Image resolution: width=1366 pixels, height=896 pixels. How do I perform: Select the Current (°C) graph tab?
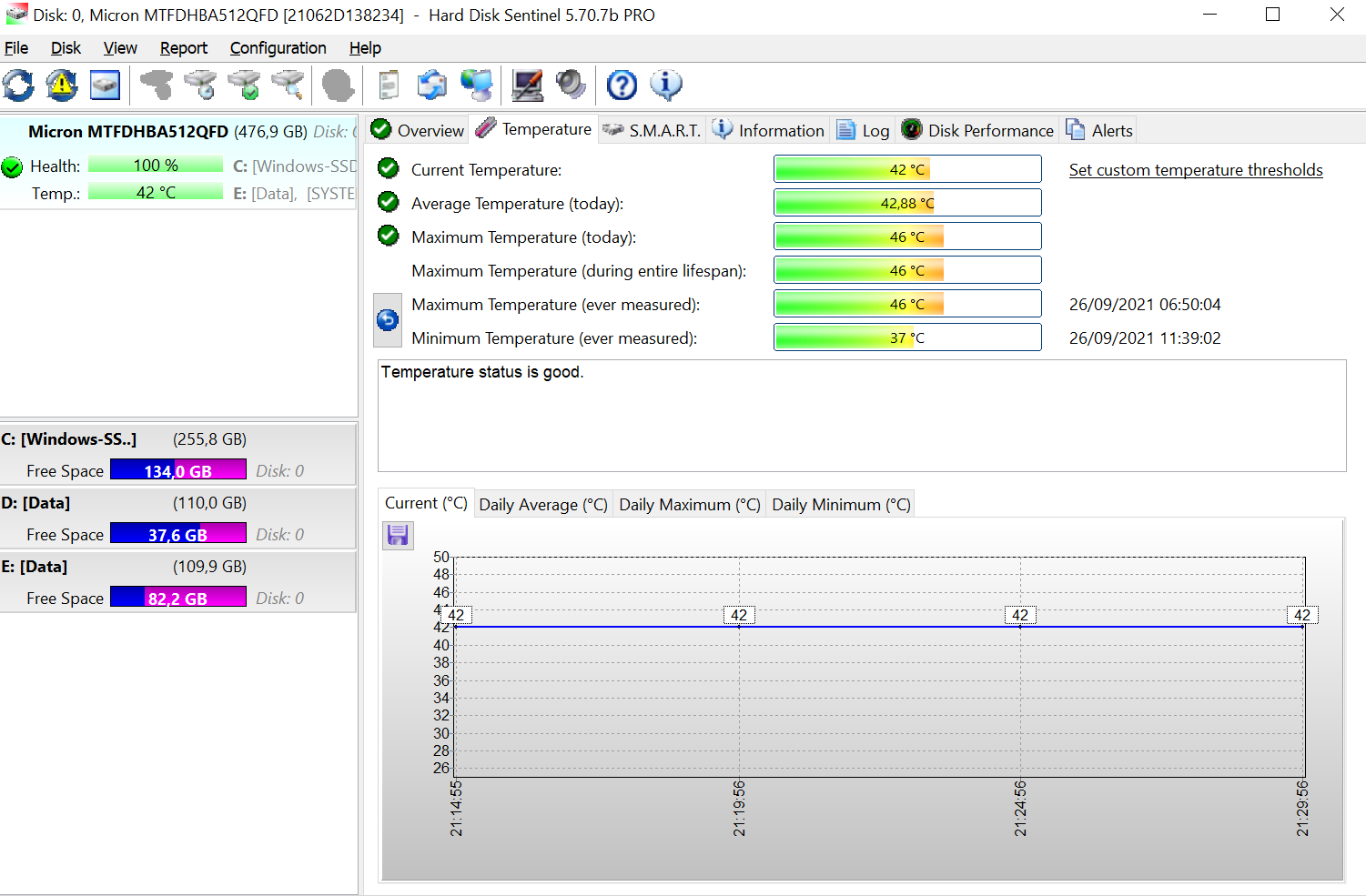coord(426,503)
